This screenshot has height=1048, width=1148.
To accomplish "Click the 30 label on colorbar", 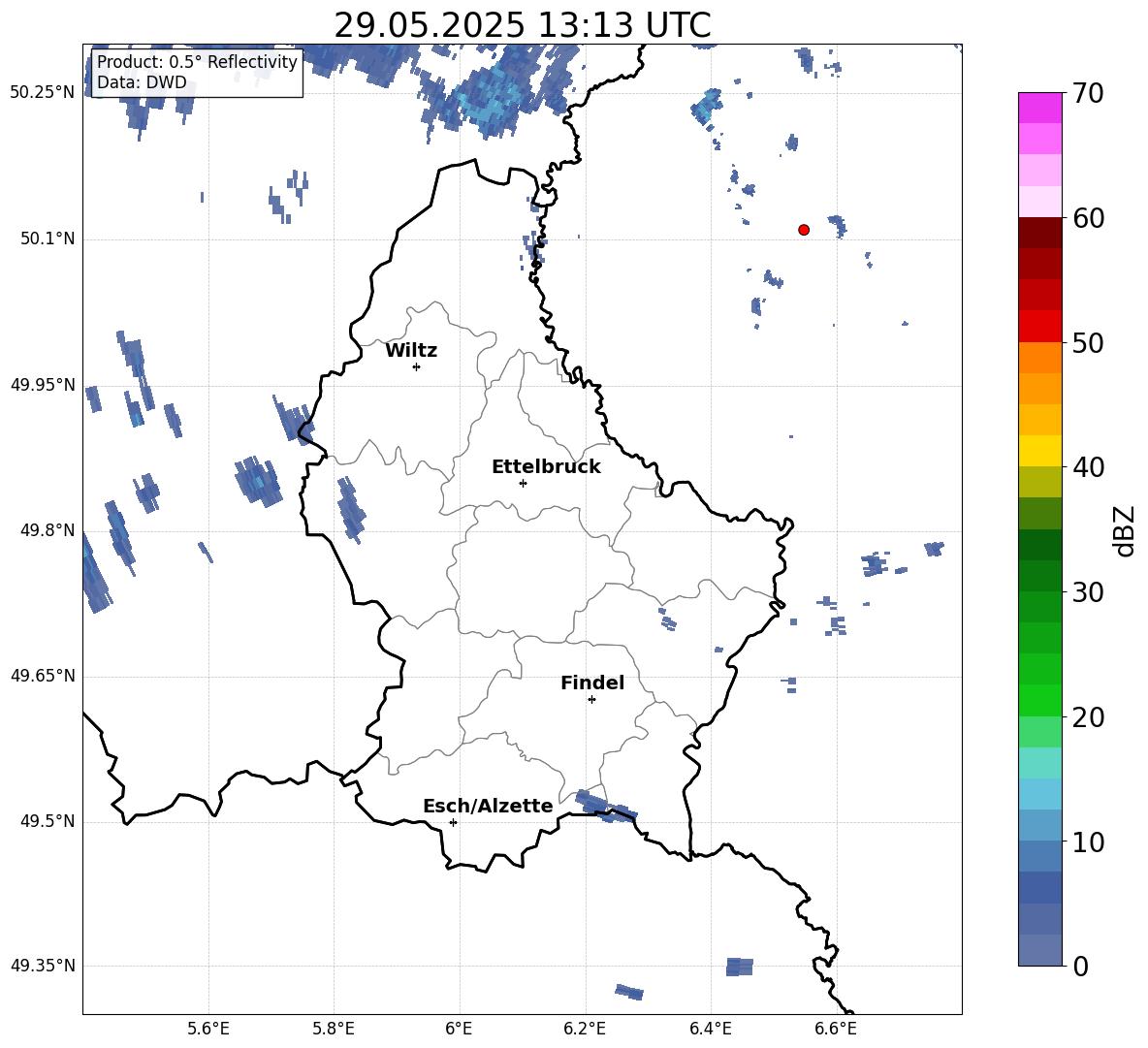I will point(1089,592).
